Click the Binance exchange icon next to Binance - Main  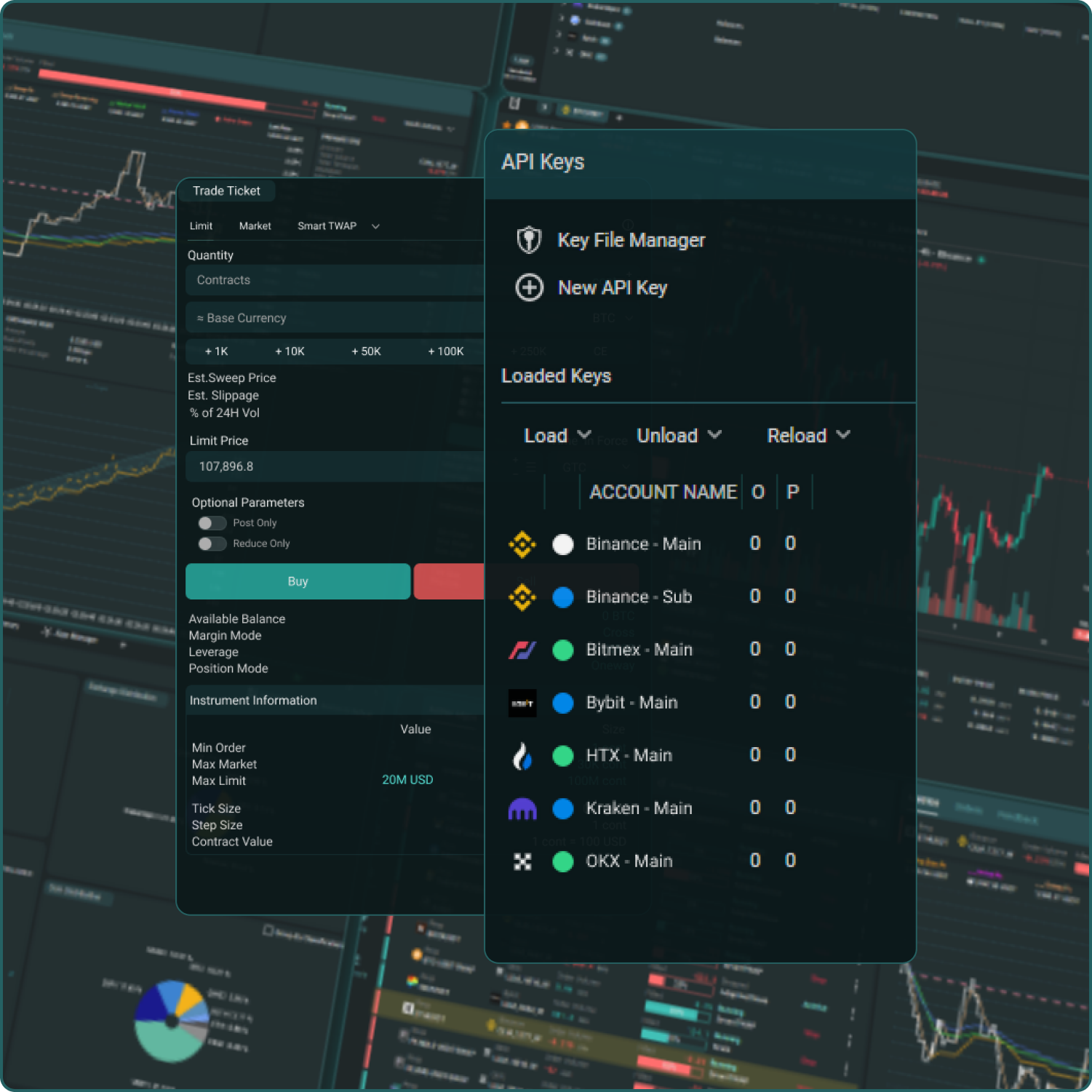coord(522,543)
